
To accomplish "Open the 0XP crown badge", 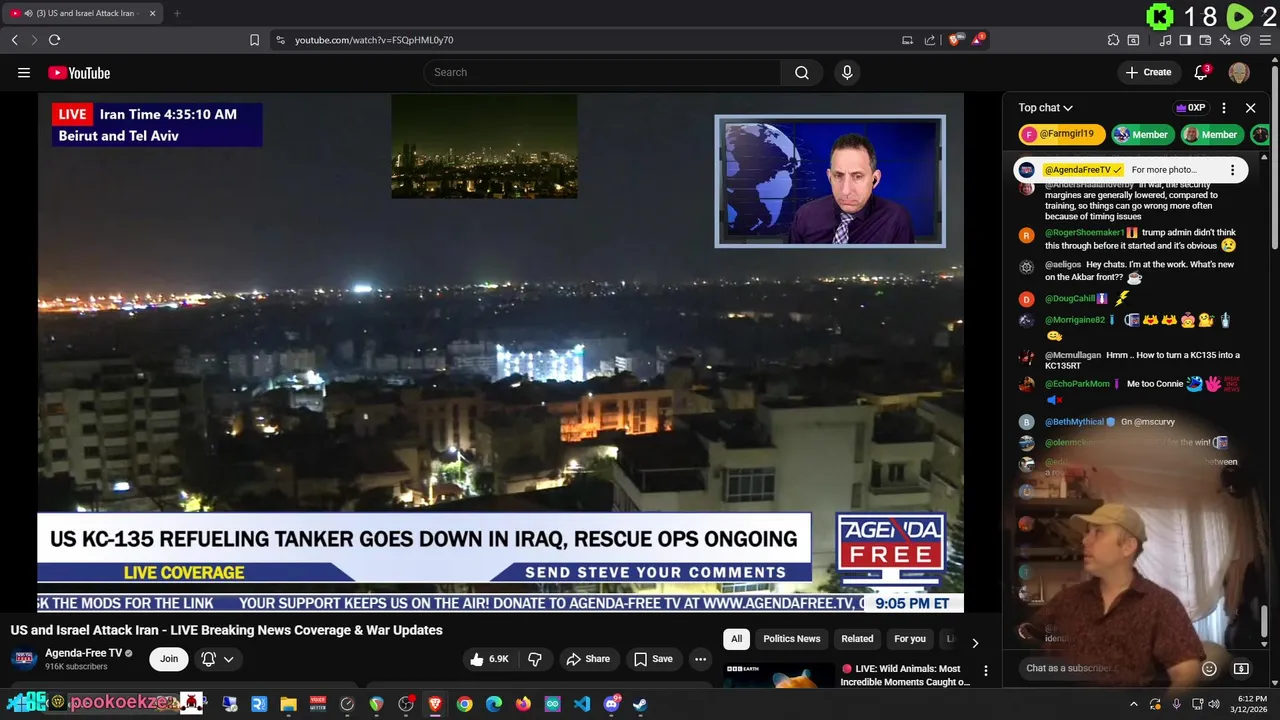I will tap(1190, 108).
